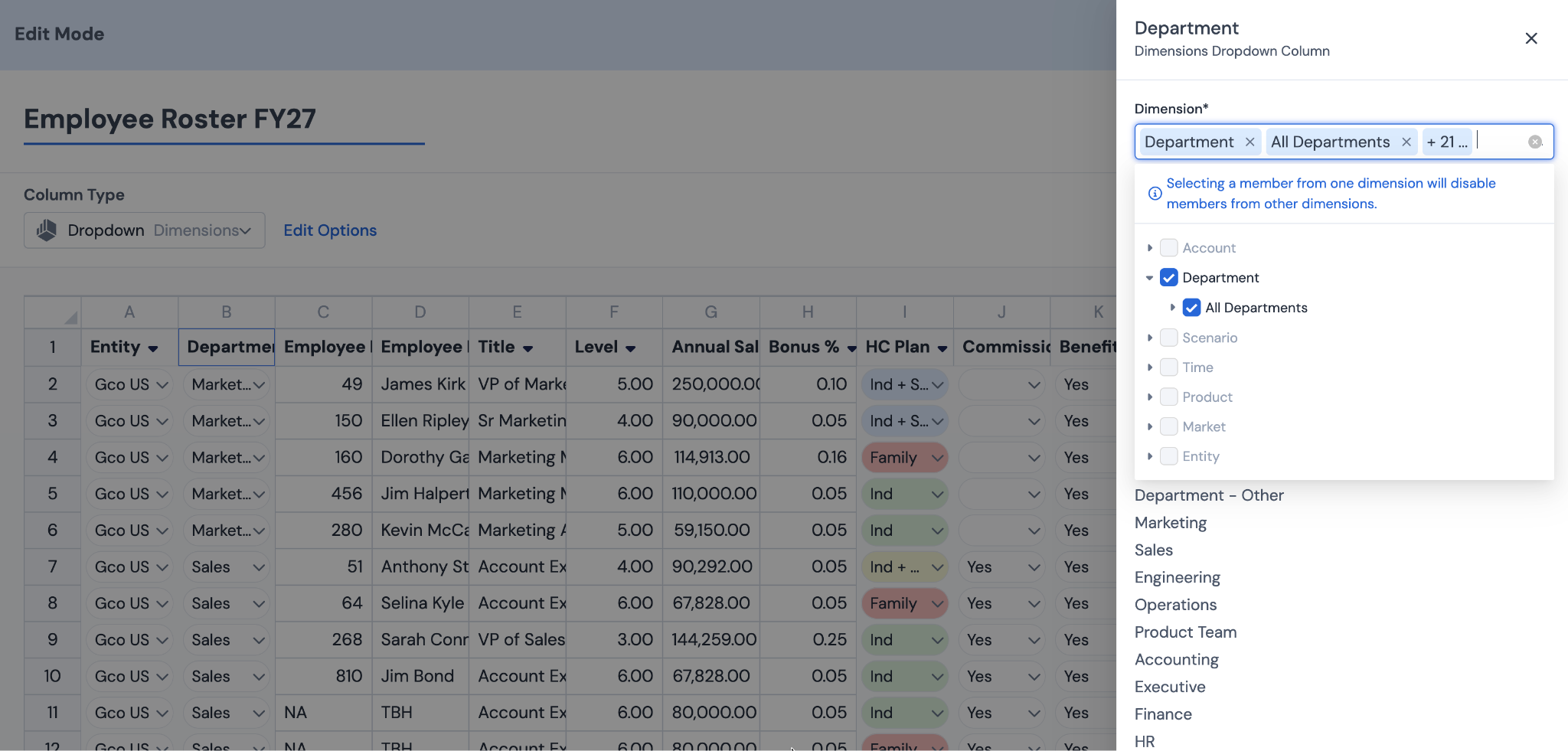Uncheck the Department dimension checkbox
This screenshot has width=1568, height=751.
point(1168,278)
